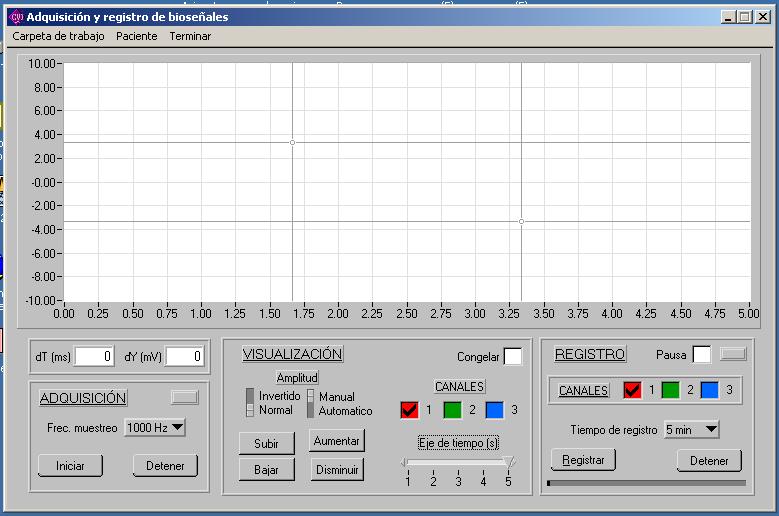Viewport: 779px width, 516px height.
Task: Click the indicator button beside the ADQUISICIÓN heading
Action: tap(185, 397)
